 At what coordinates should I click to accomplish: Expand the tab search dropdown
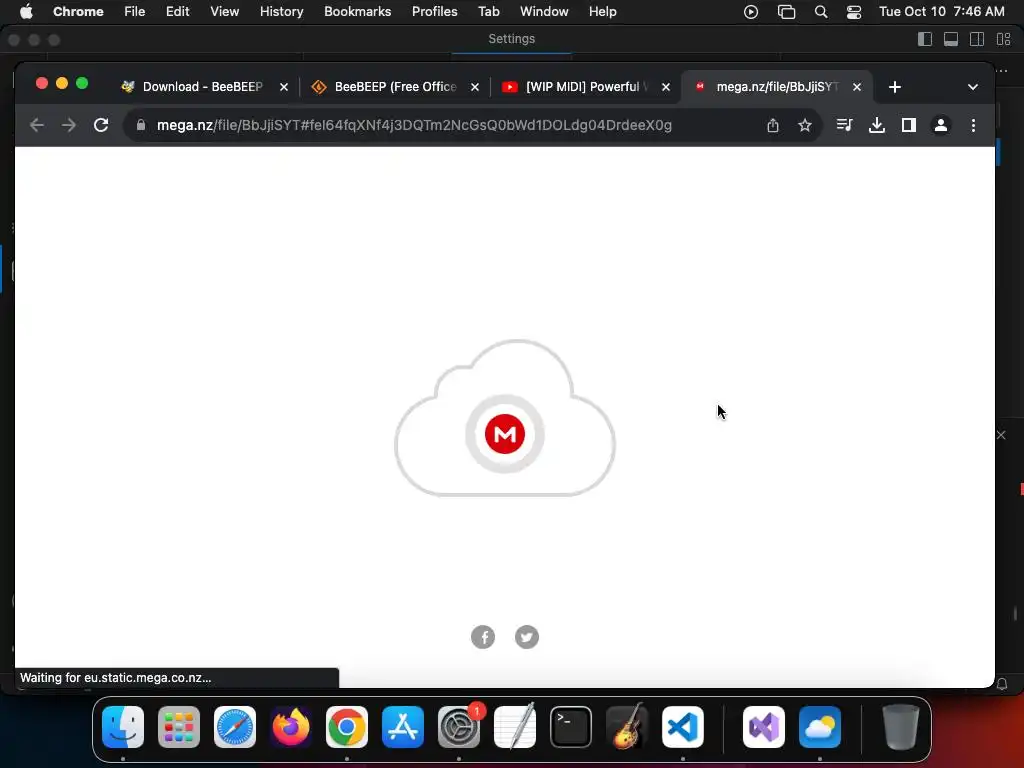pos(972,87)
